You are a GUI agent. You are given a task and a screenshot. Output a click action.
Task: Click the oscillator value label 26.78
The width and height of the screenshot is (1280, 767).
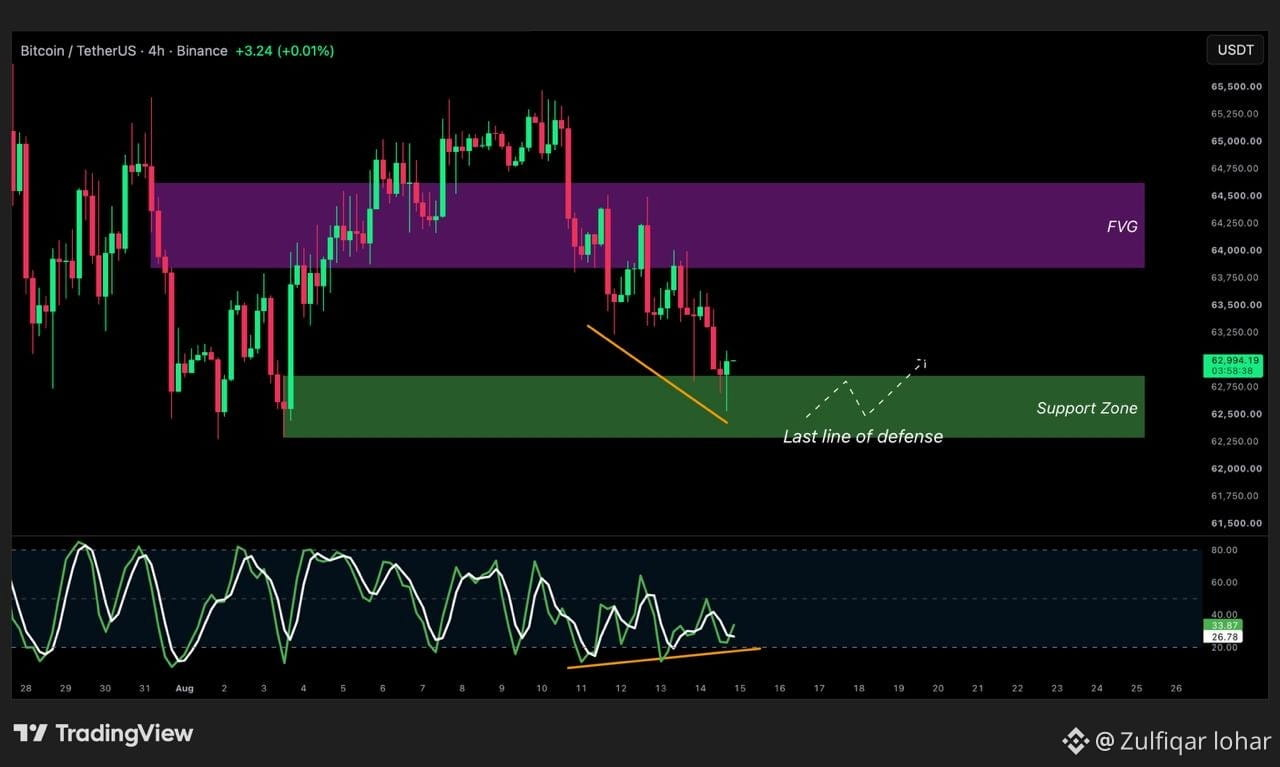1223,636
